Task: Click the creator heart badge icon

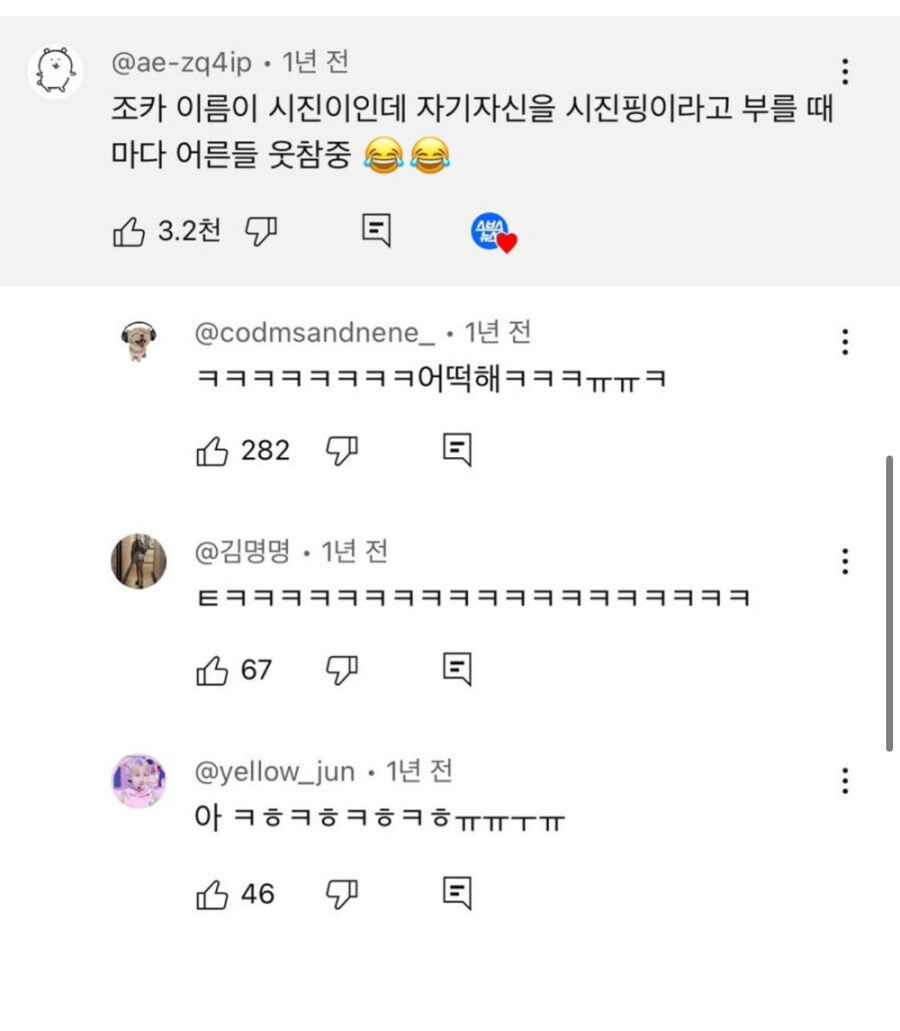Action: (493, 233)
